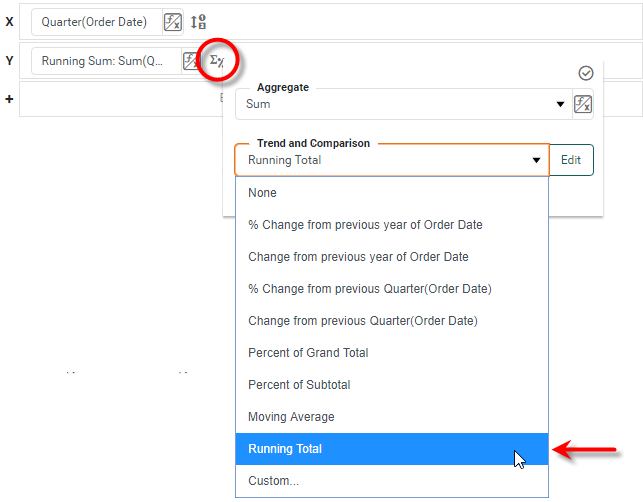Choose Percent of Grand Total
643x502 pixels.
pos(308,353)
